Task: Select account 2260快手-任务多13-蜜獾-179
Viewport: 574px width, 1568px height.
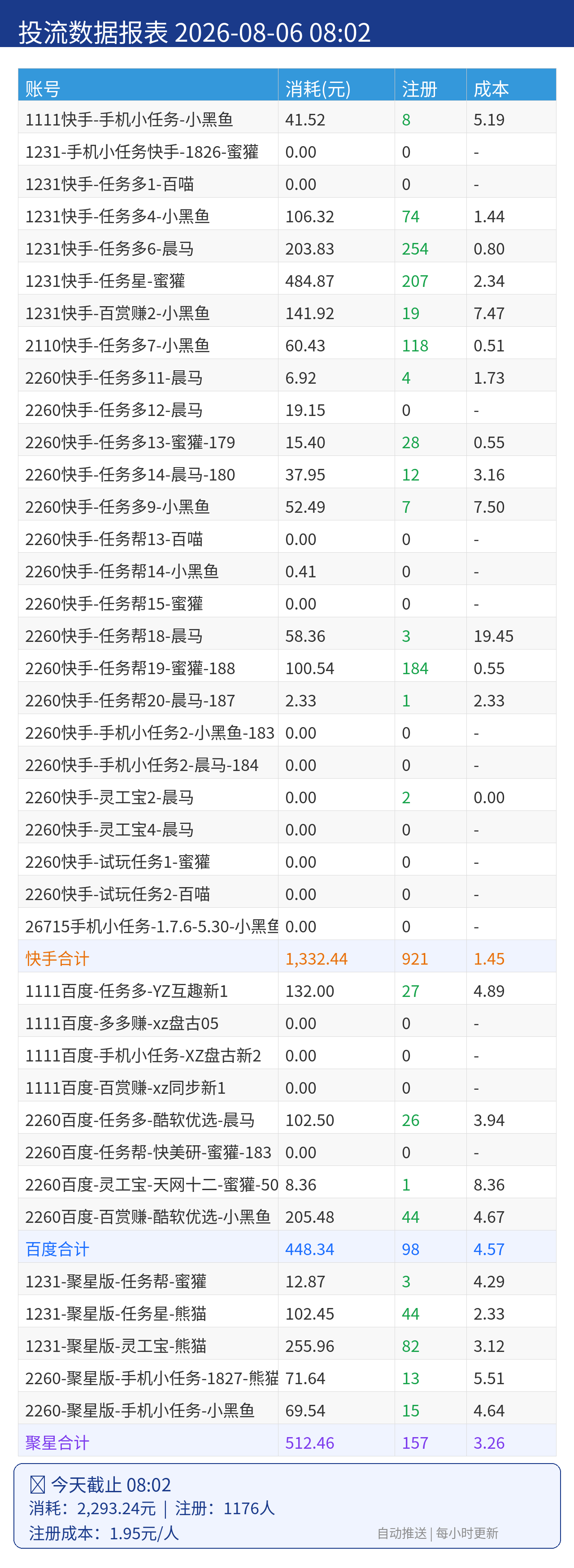Action: point(130,442)
